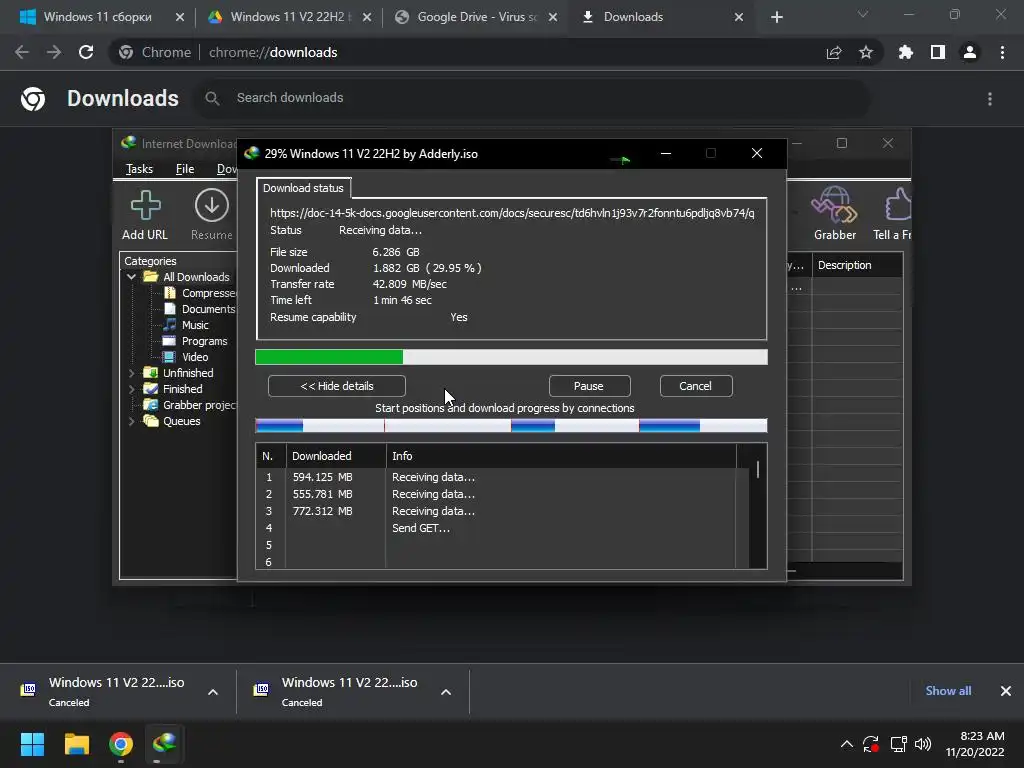Open the Chrome extensions puzzle icon

pos(906,52)
